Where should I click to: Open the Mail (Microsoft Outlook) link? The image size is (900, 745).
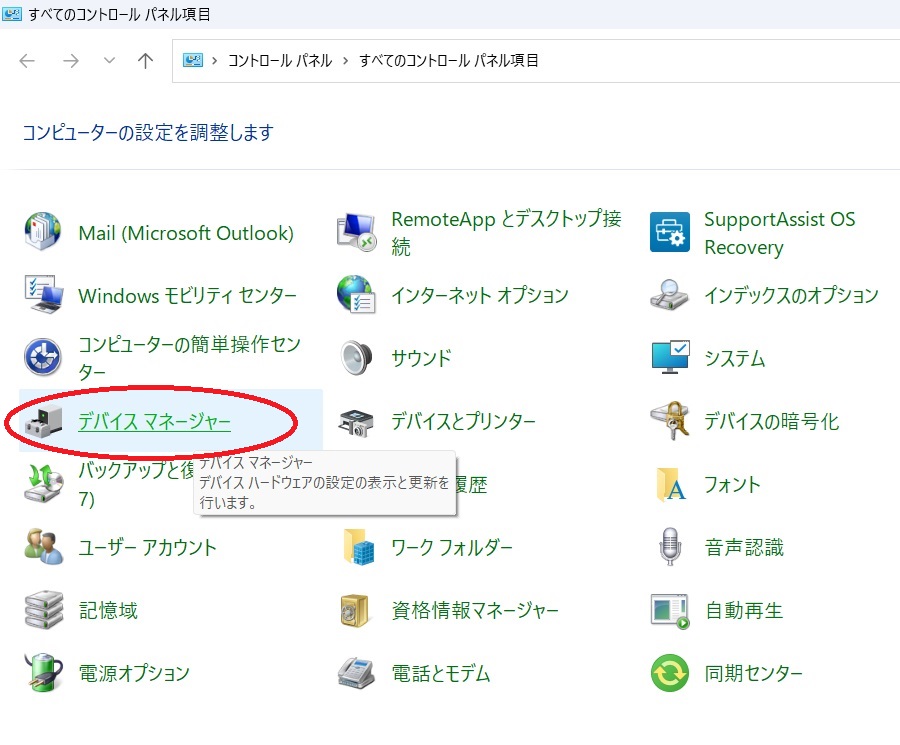[x=186, y=233]
